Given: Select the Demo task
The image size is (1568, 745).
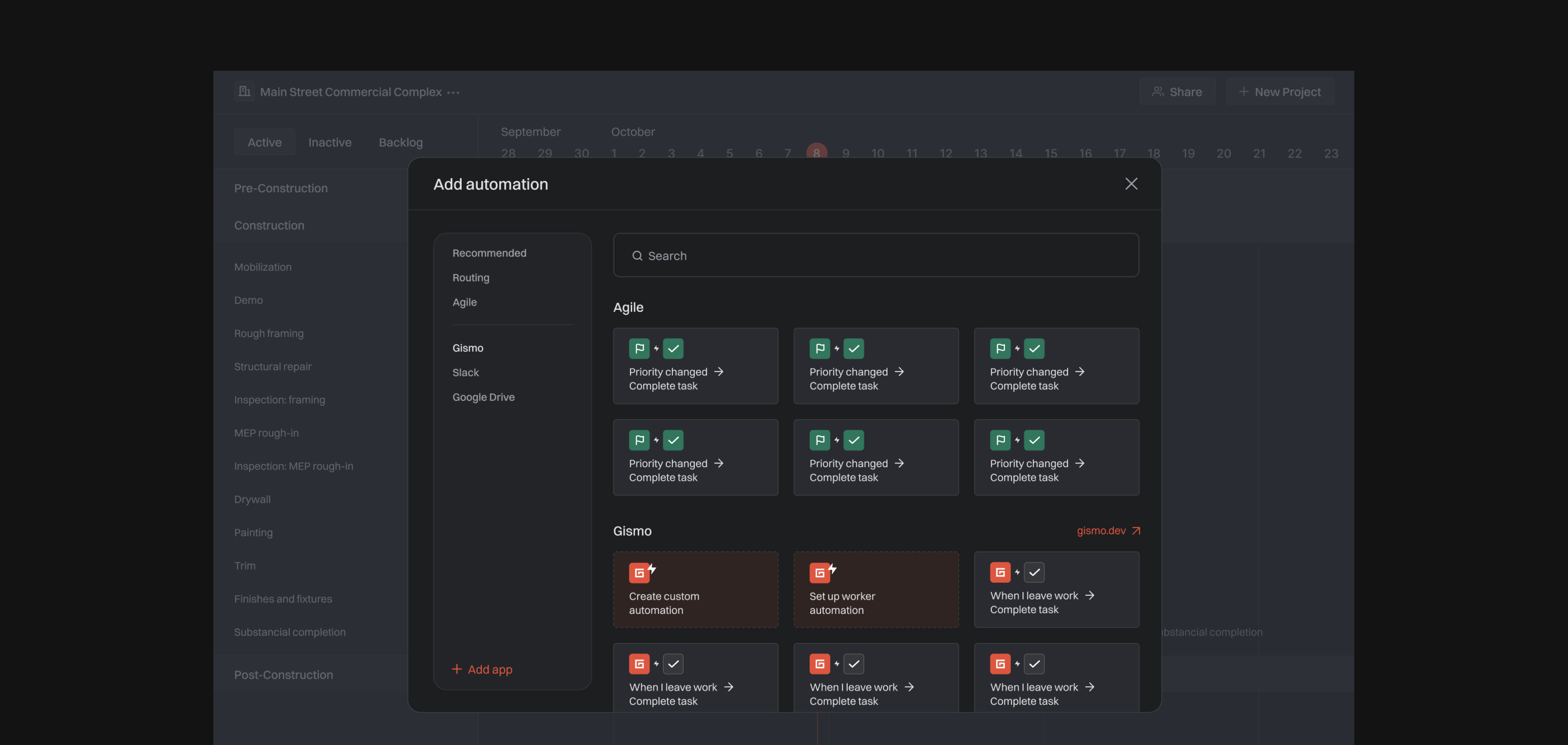Looking at the screenshot, I should [248, 300].
